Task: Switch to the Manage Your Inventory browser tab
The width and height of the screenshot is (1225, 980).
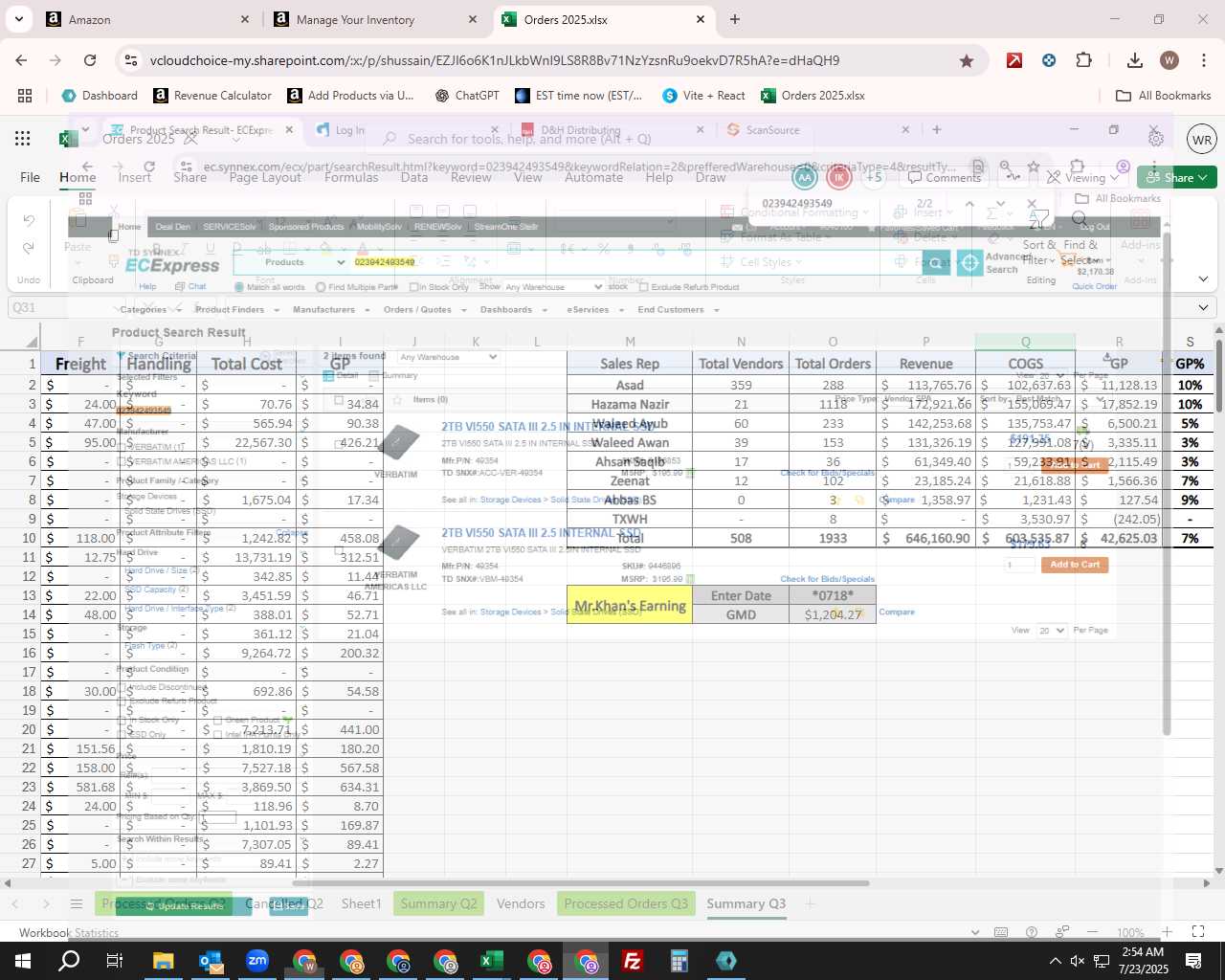Action: tap(355, 19)
